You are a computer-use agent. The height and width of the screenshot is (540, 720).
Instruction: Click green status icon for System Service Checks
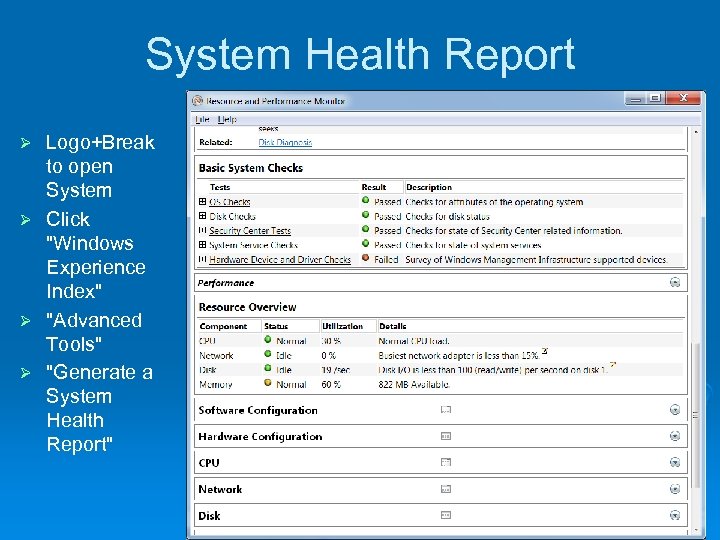pos(366,243)
